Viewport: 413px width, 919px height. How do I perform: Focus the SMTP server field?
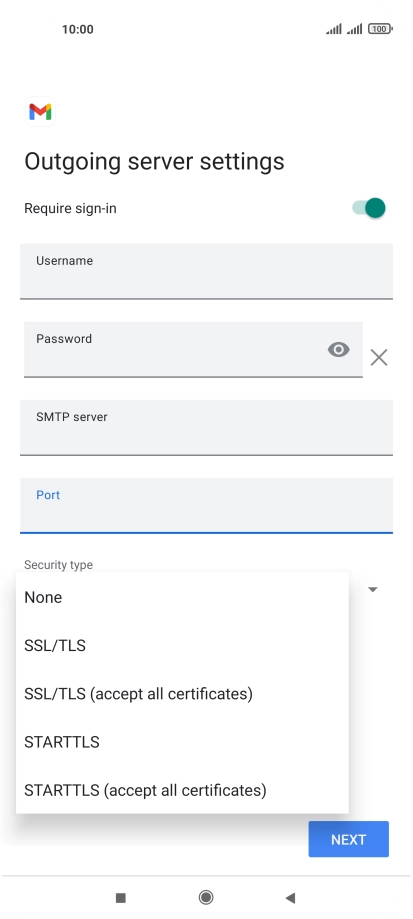(206, 427)
